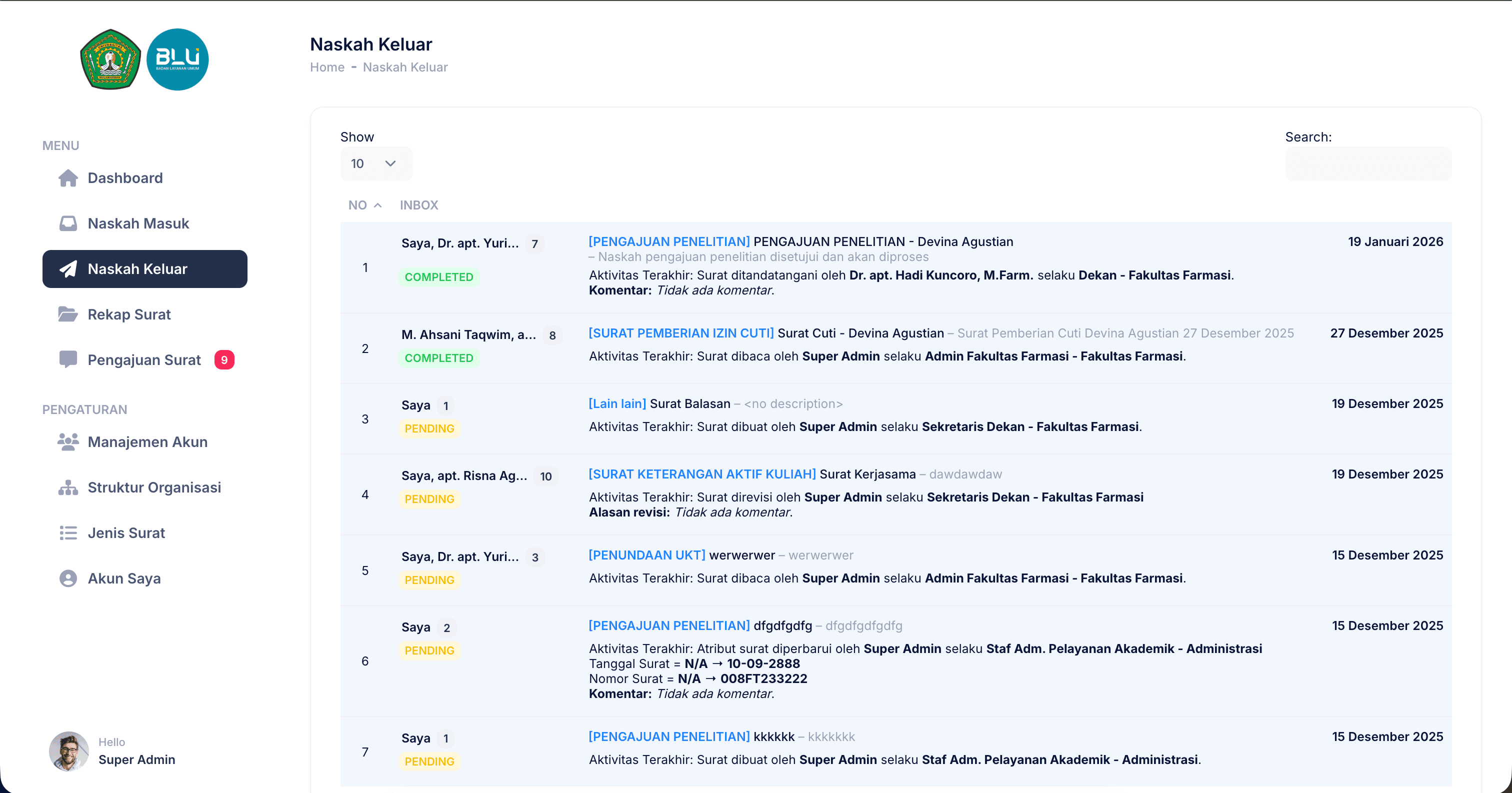Open the PENGAJUAN PENELITIAN Devina Agustian letter

[x=800, y=242]
